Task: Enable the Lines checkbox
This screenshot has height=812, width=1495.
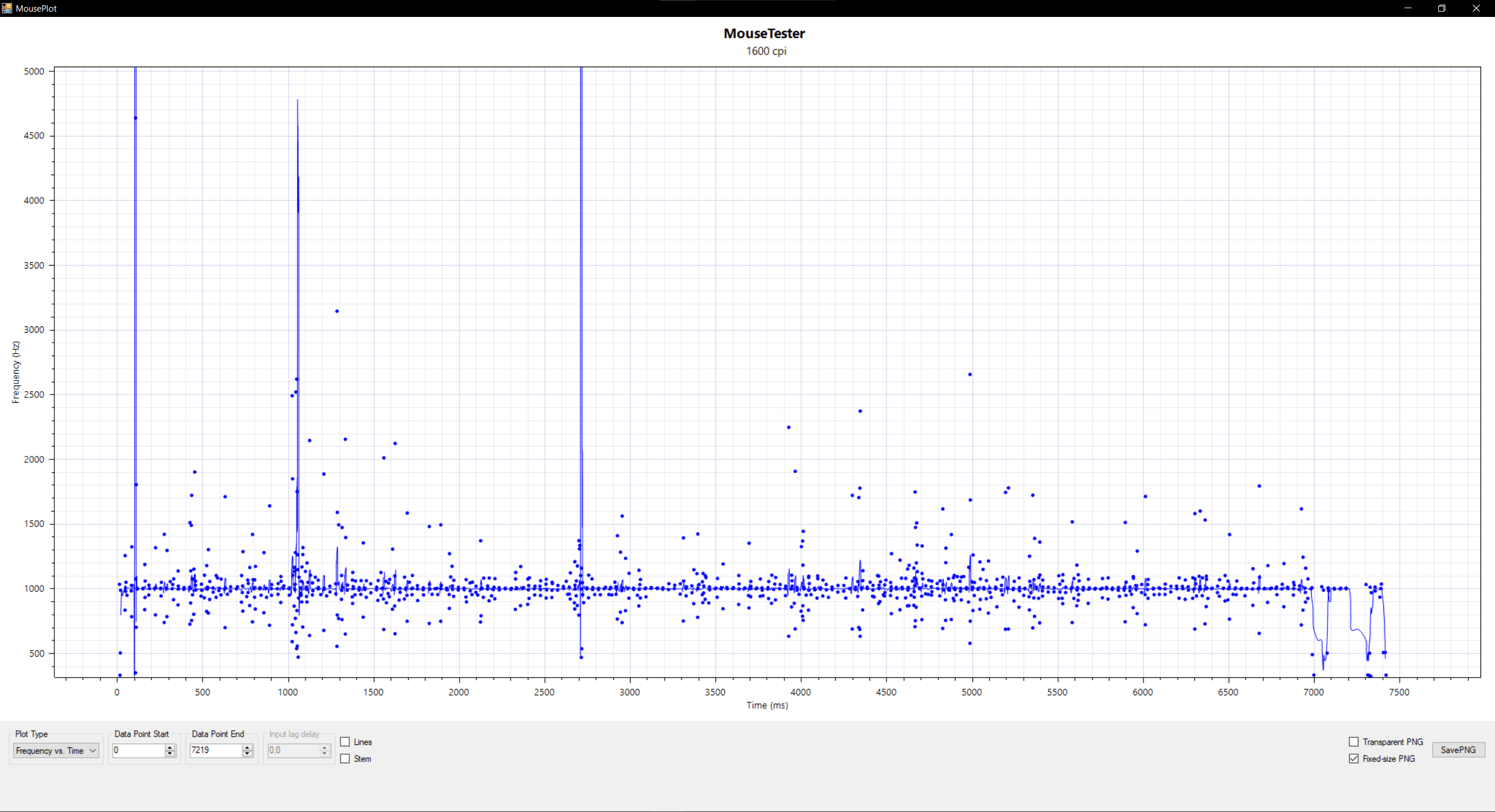Action: 345,742
